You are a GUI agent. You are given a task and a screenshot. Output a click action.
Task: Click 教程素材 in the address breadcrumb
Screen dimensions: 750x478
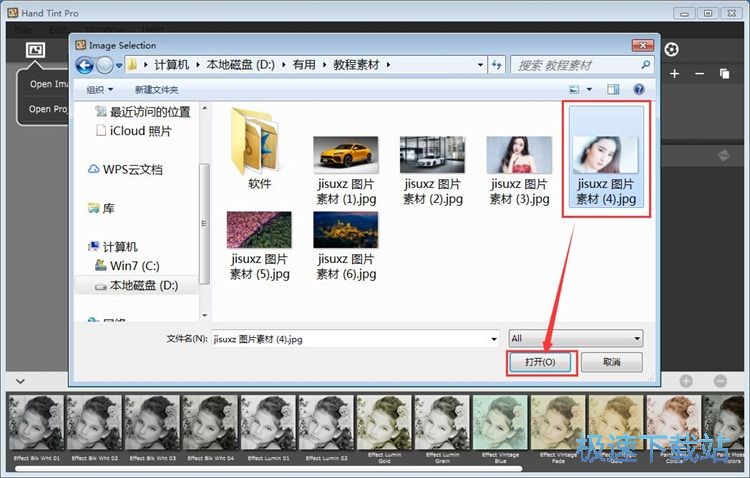pos(356,65)
